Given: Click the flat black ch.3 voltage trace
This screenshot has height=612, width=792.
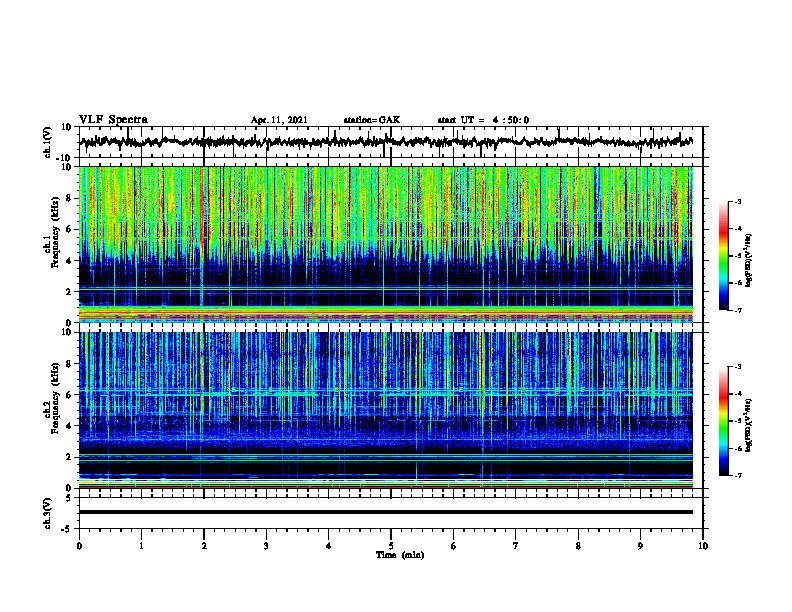Looking at the screenshot, I should [386, 512].
